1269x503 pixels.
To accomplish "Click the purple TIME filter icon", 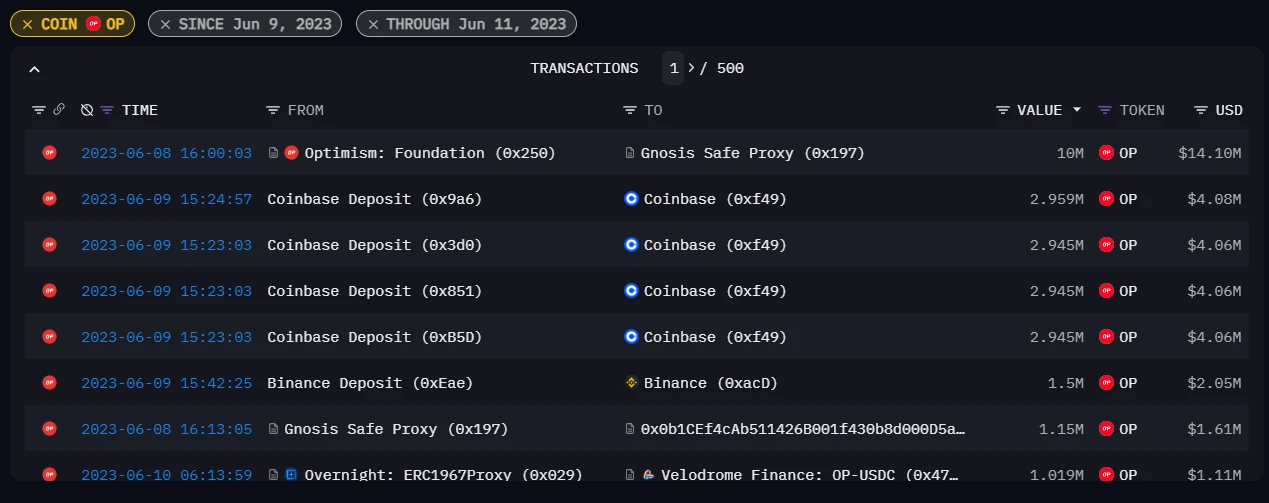I will coord(107,110).
